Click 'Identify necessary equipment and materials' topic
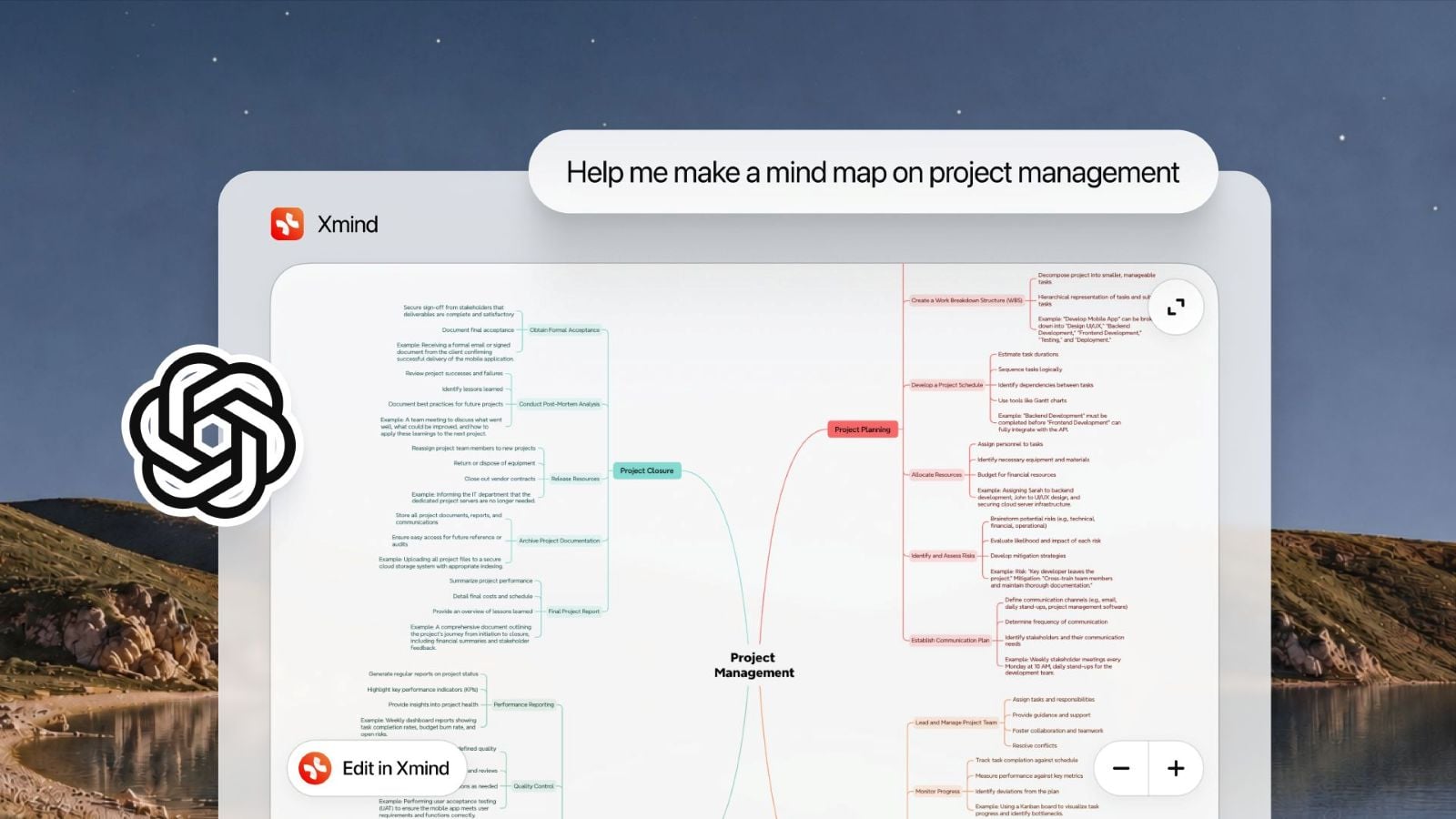Viewport: 1456px width, 819px height. pos(1033,460)
